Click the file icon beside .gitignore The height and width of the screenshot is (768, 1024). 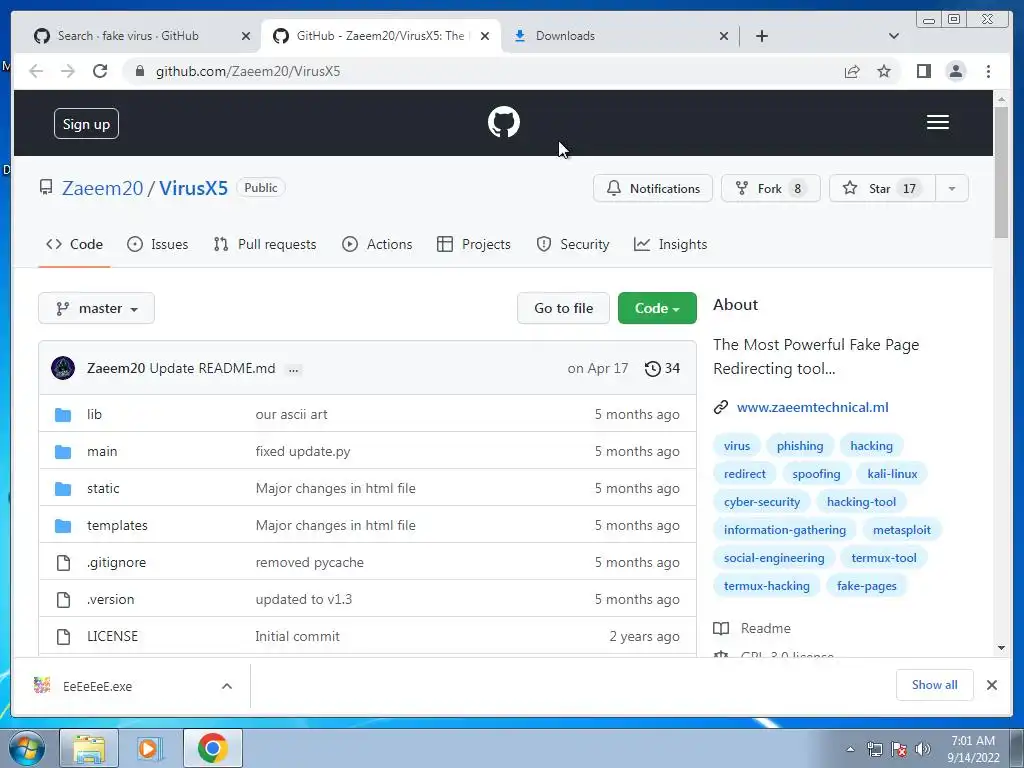63,562
